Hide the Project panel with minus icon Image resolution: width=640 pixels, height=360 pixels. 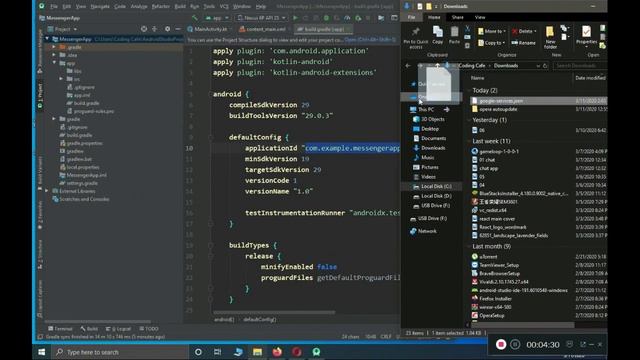[x=178, y=29]
